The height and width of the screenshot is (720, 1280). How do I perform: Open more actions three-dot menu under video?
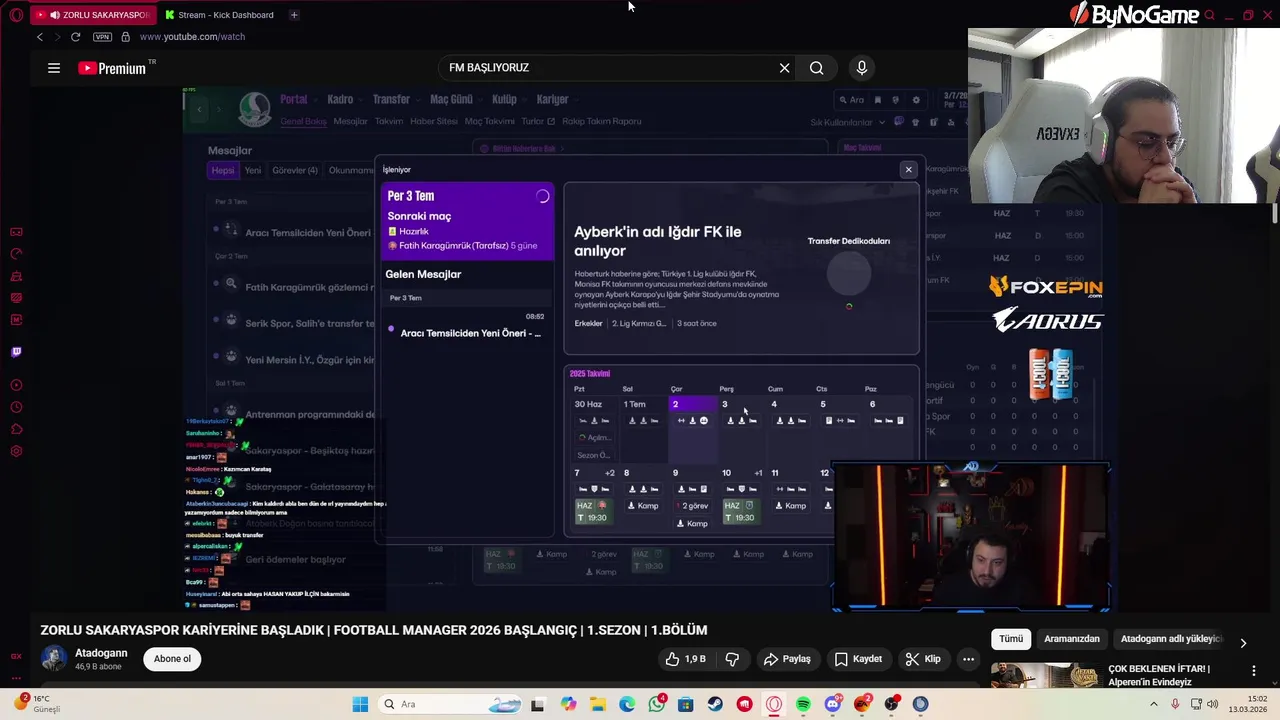[x=968, y=659]
